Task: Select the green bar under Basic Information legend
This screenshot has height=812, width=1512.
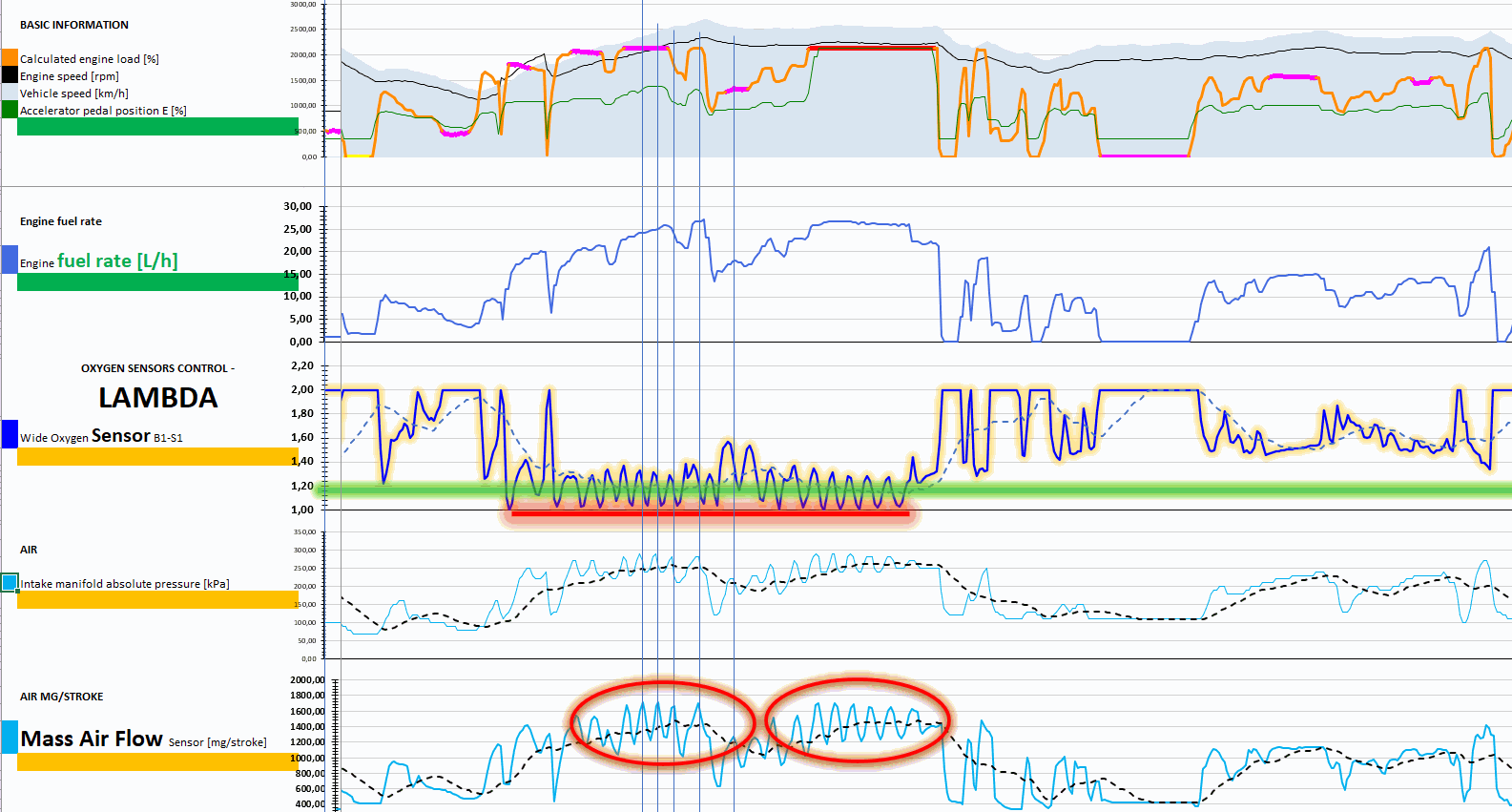Action: coord(157,127)
